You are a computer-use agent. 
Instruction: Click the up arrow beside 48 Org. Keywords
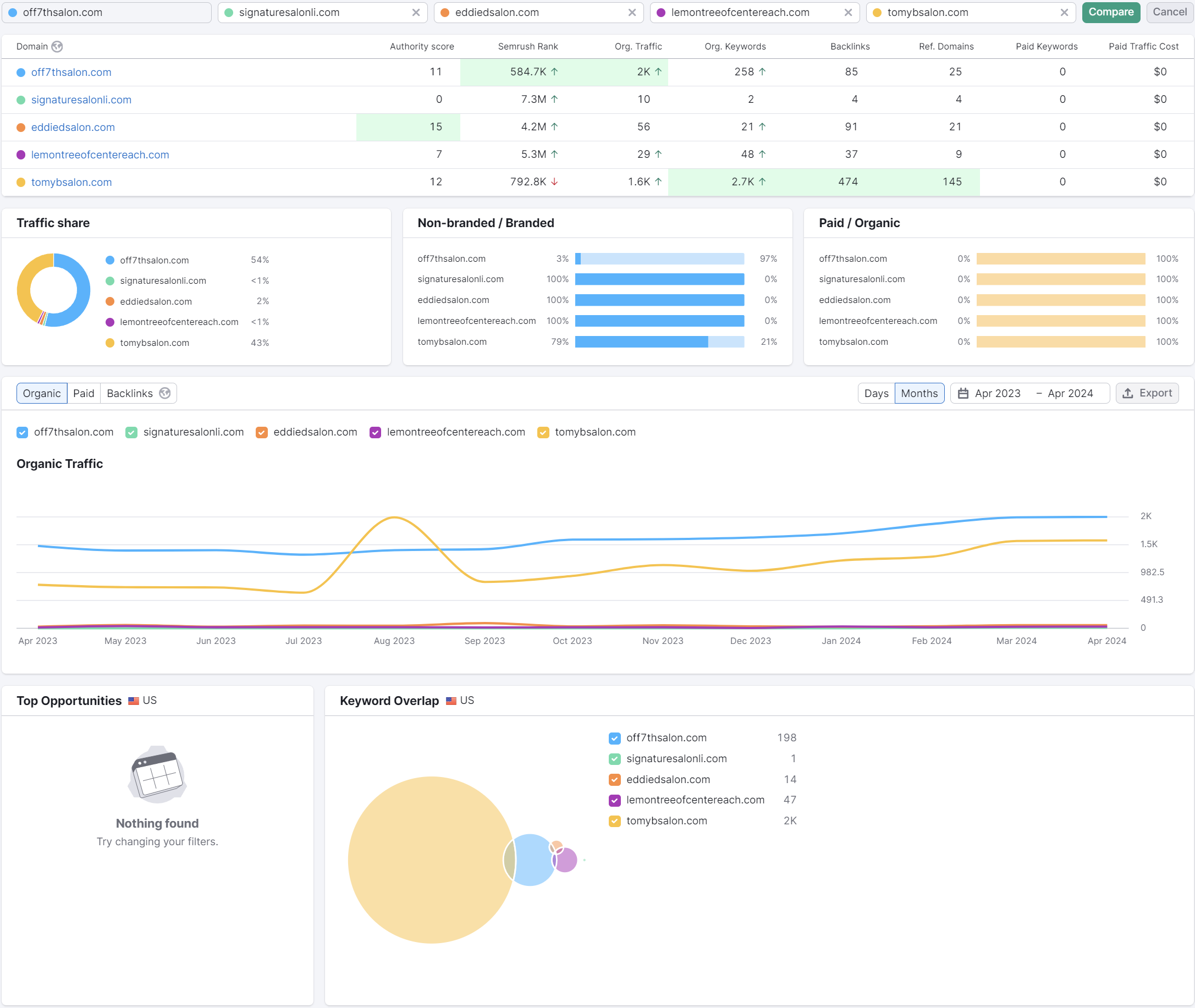pyautogui.click(x=762, y=155)
